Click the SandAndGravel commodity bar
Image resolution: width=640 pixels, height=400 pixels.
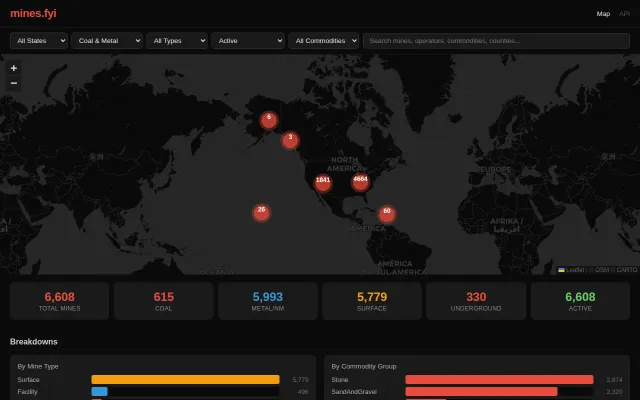(x=481, y=392)
